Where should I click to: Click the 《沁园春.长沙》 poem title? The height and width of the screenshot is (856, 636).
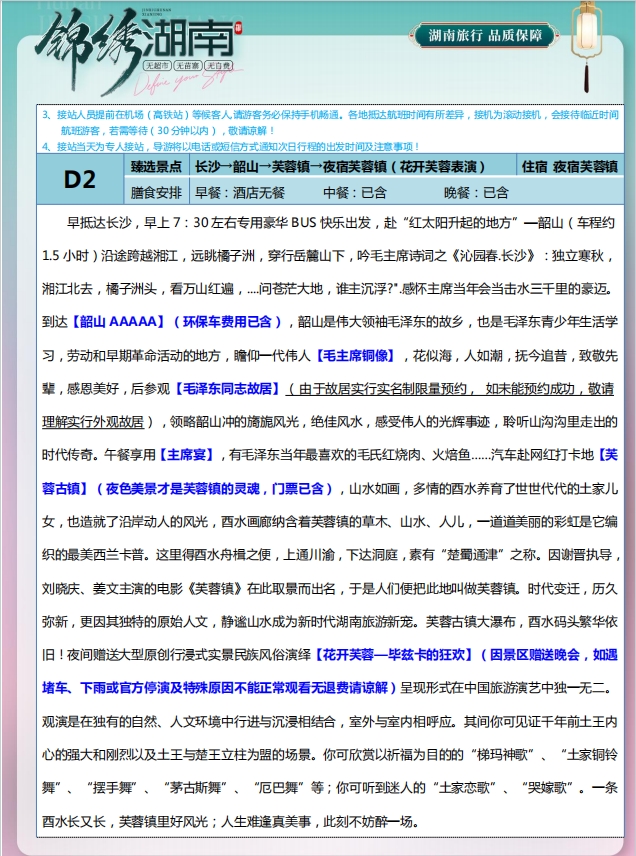tap(492, 255)
